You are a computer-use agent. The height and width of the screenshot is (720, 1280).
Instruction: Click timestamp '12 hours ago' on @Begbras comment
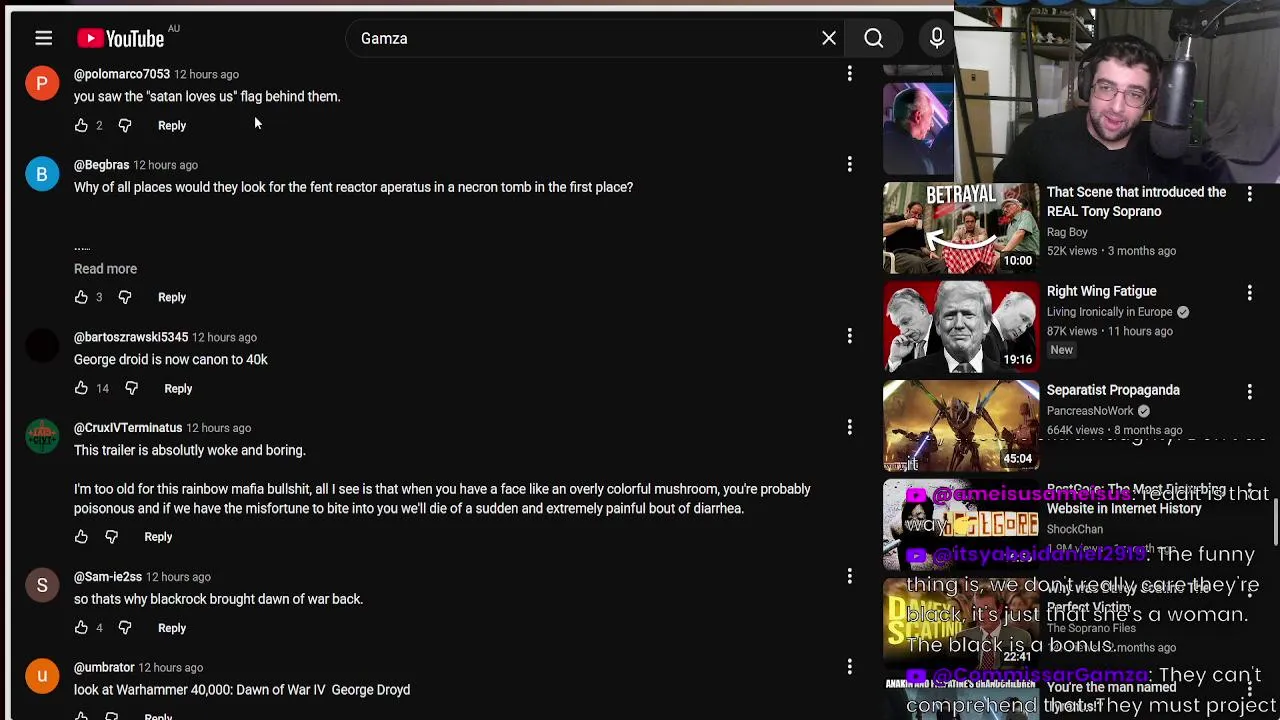point(166,165)
